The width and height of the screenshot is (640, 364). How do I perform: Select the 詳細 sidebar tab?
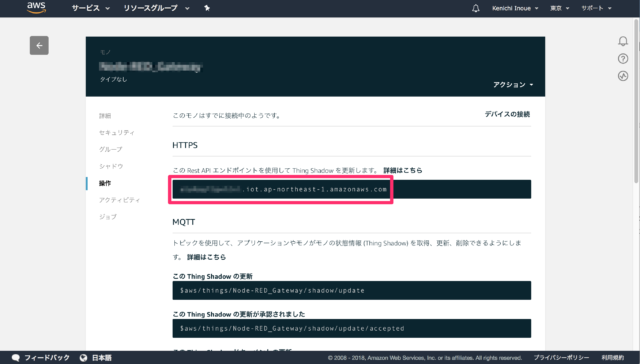[x=105, y=116]
